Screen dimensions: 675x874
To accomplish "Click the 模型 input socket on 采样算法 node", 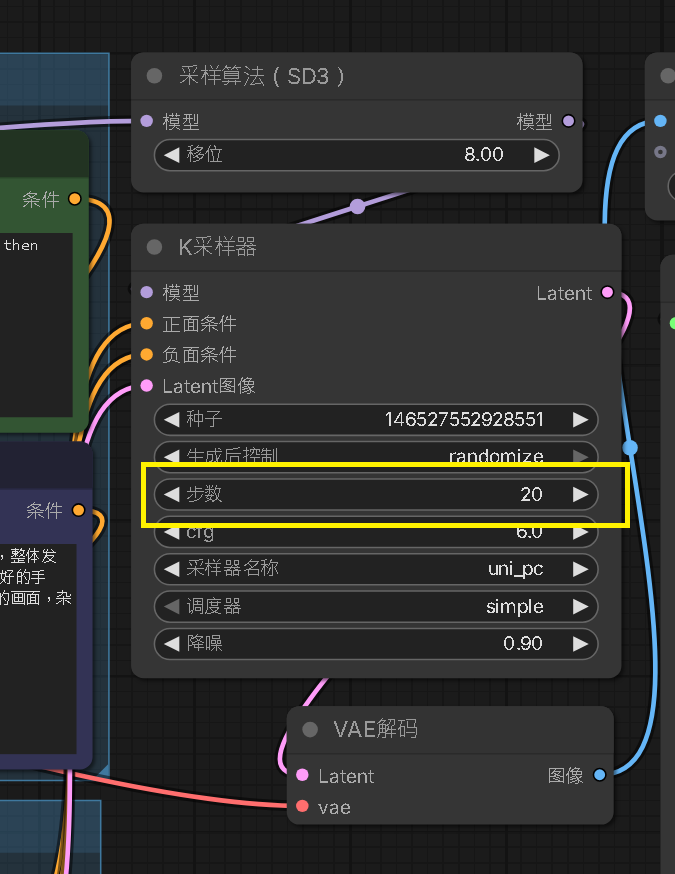I will tap(147, 121).
